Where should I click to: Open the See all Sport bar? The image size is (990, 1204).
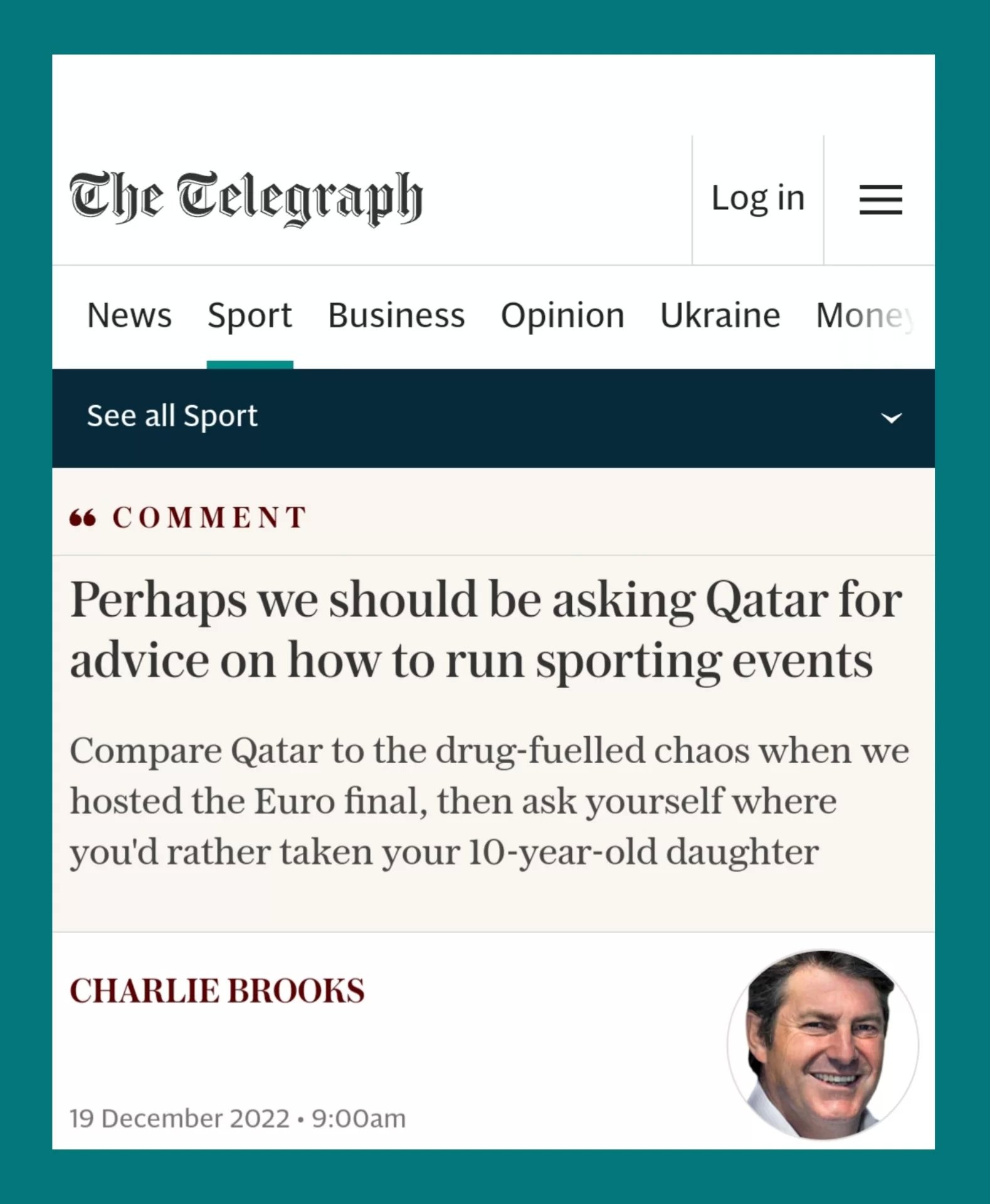pos(172,416)
